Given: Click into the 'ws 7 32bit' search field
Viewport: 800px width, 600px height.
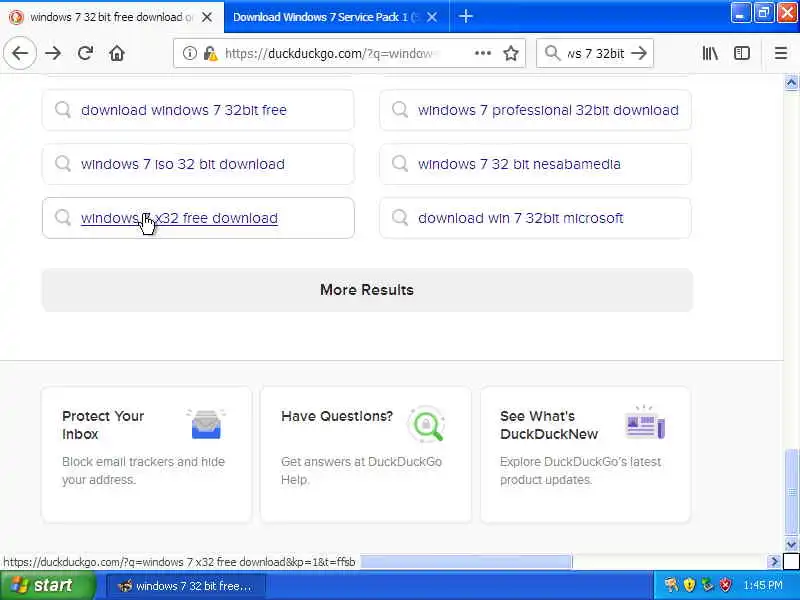Looking at the screenshot, I should 595,54.
